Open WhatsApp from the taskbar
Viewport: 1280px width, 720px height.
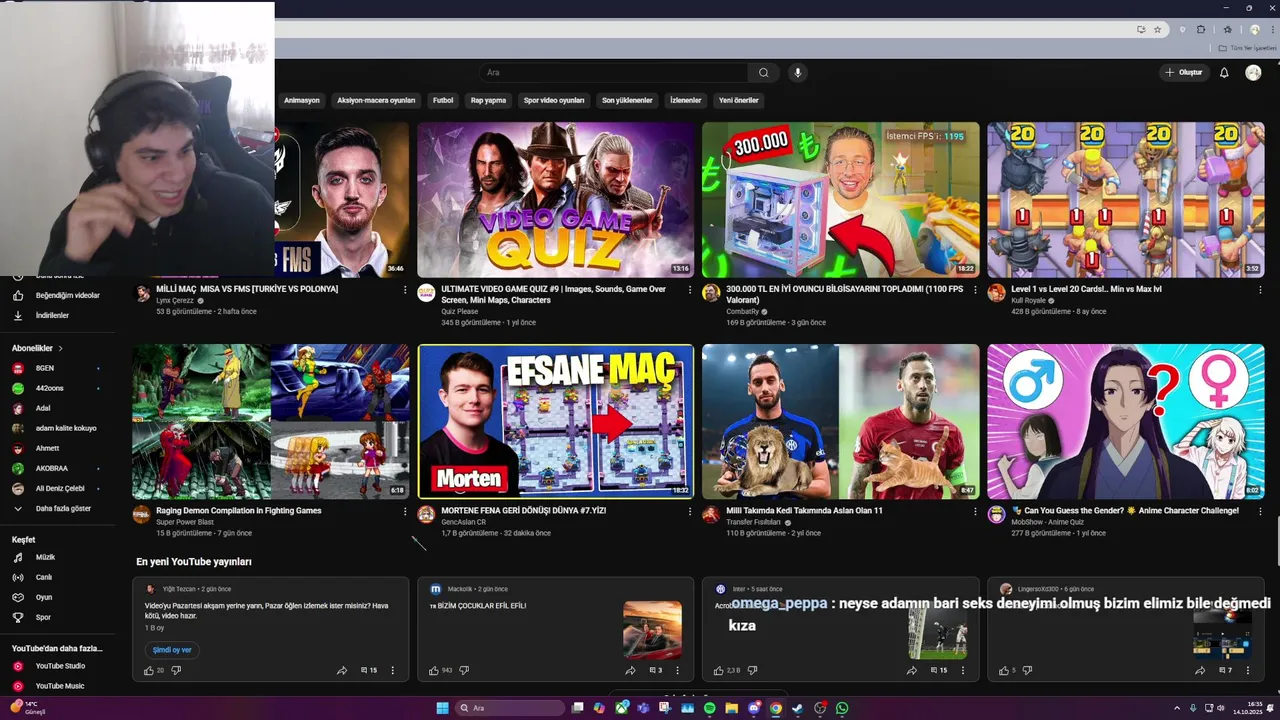click(842, 708)
